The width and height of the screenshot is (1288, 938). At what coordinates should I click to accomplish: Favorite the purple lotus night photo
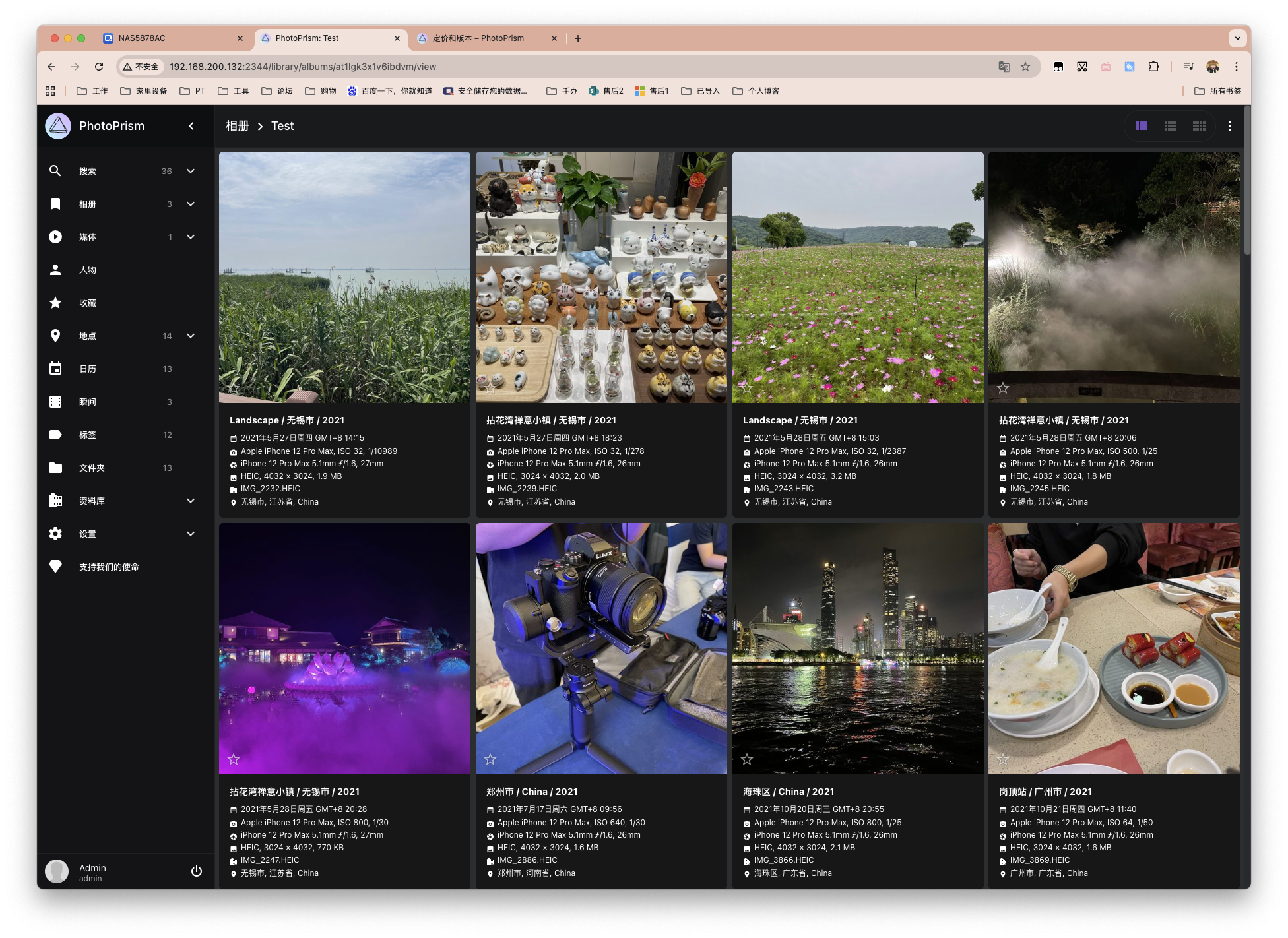[234, 759]
